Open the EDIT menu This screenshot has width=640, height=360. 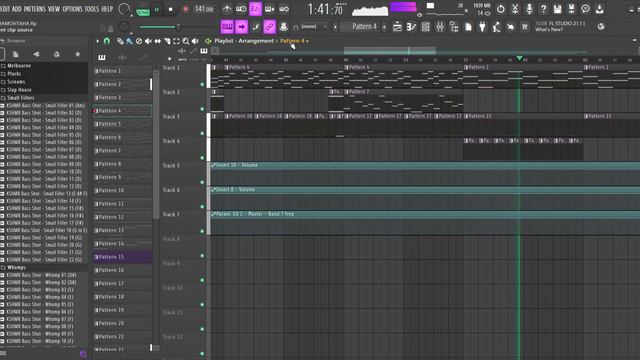(x=5, y=9)
